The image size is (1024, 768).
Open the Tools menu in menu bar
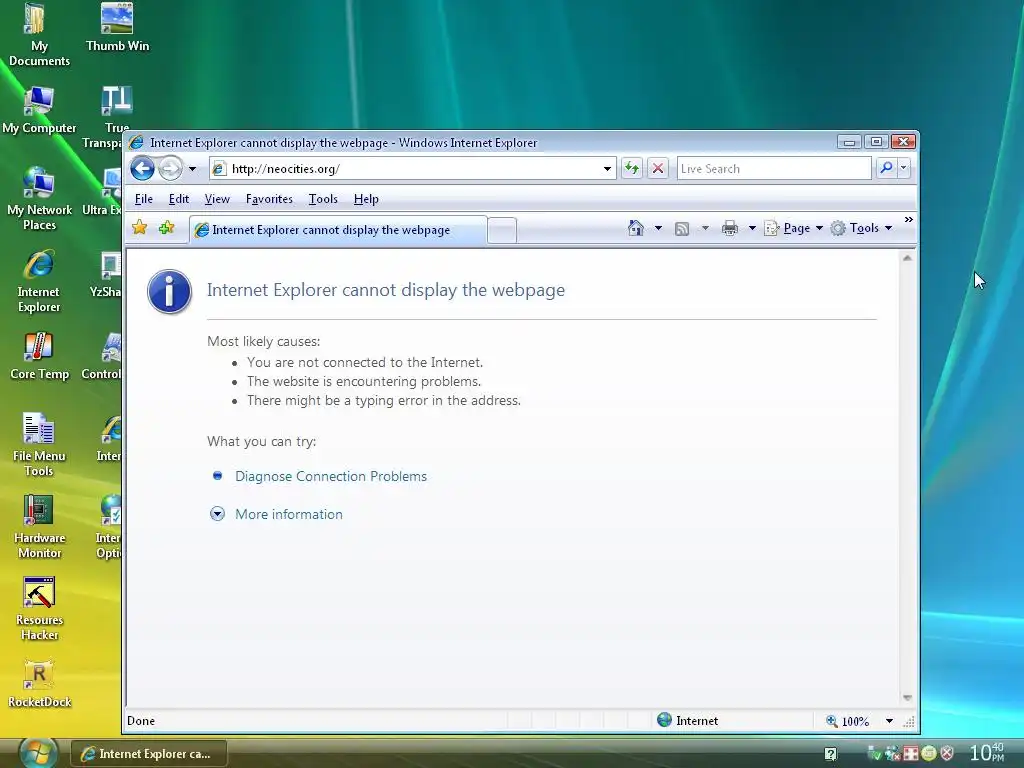tap(323, 199)
